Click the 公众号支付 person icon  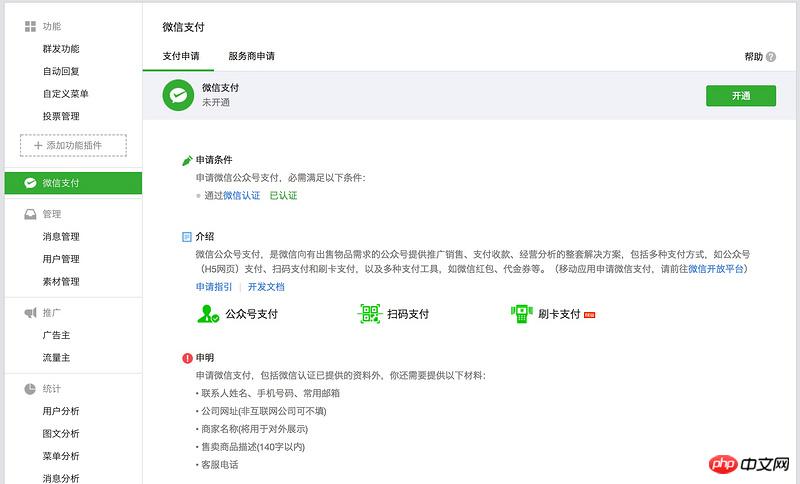click(208, 314)
